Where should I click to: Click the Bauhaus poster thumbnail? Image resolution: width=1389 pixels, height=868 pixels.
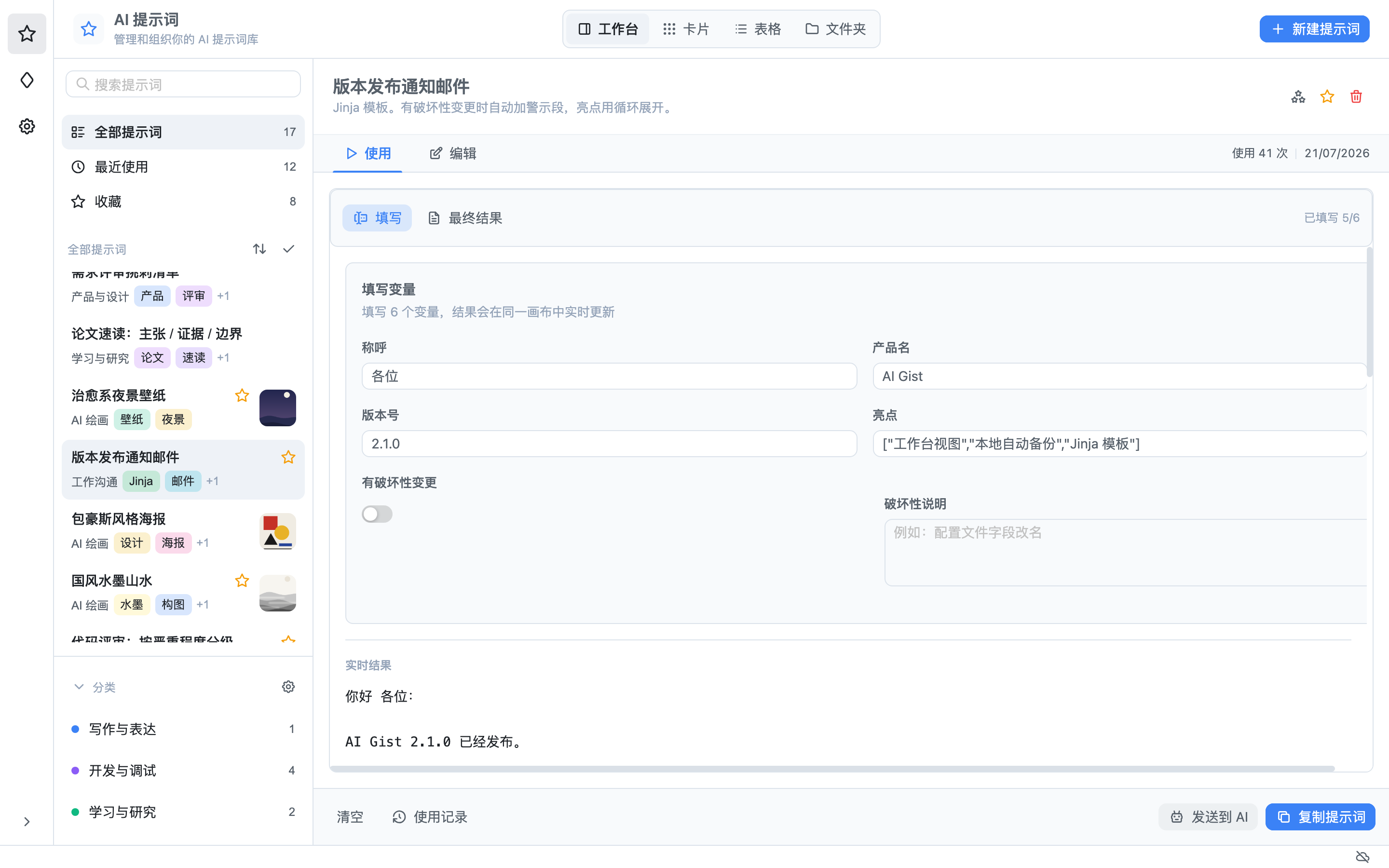278,531
